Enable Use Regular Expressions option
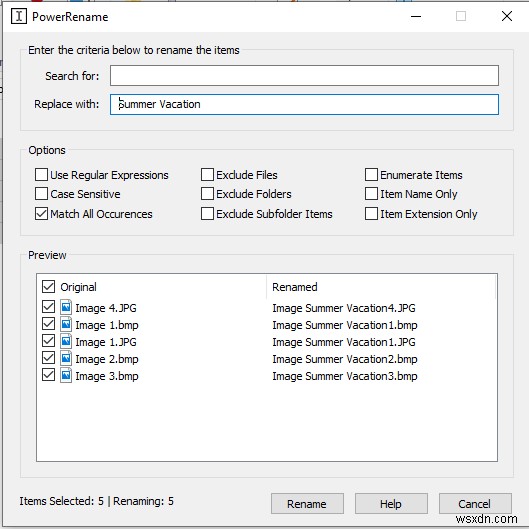 click(41, 175)
